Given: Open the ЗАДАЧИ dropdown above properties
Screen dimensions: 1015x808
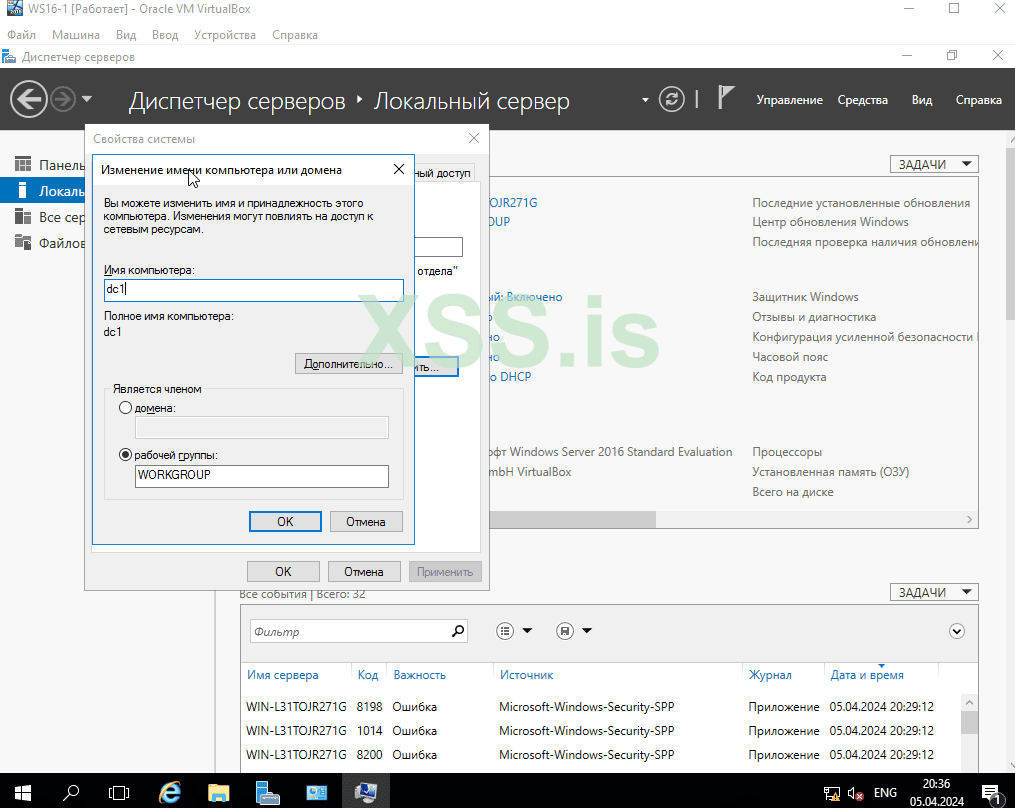Looking at the screenshot, I should pos(933,165).
